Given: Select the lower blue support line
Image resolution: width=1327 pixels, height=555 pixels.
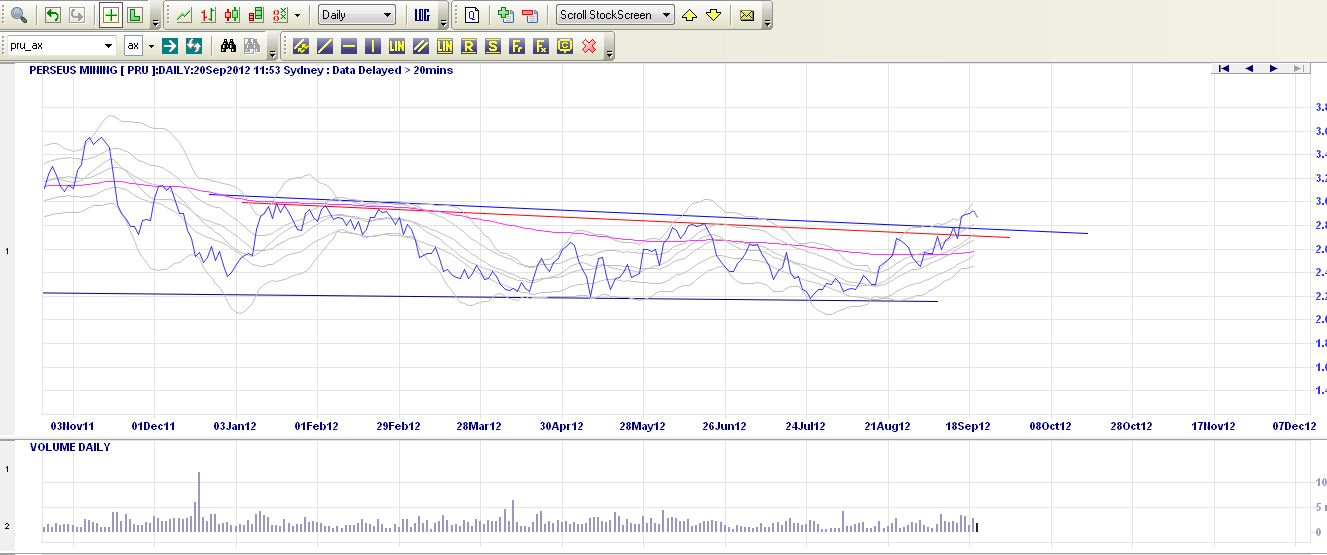Looking at the screenshot, I should 490,297.
